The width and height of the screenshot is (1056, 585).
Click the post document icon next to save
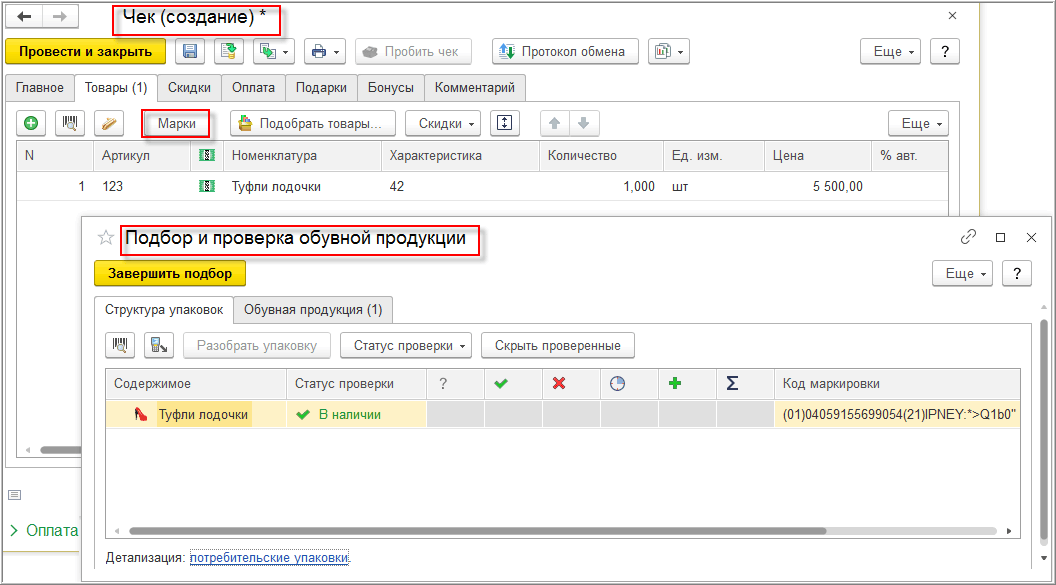pos(229,51)
